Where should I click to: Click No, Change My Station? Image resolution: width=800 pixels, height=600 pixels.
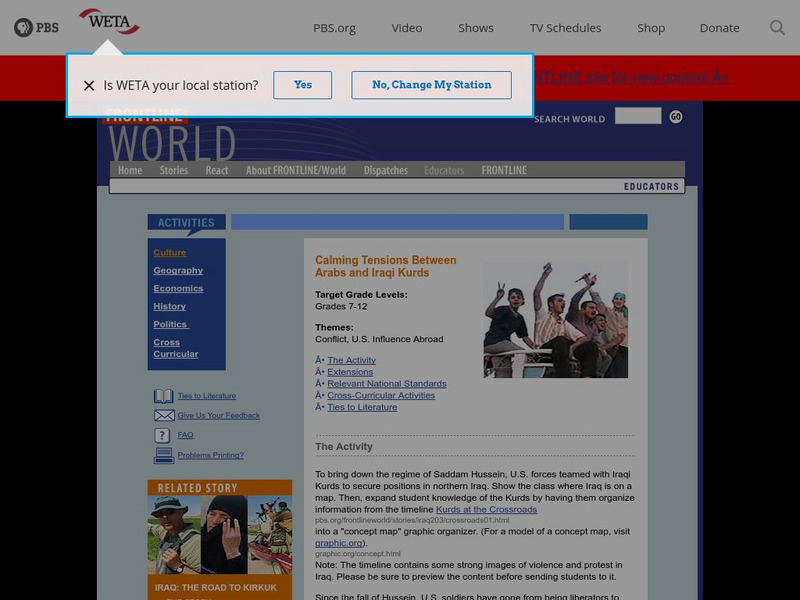tap(432, 85)
